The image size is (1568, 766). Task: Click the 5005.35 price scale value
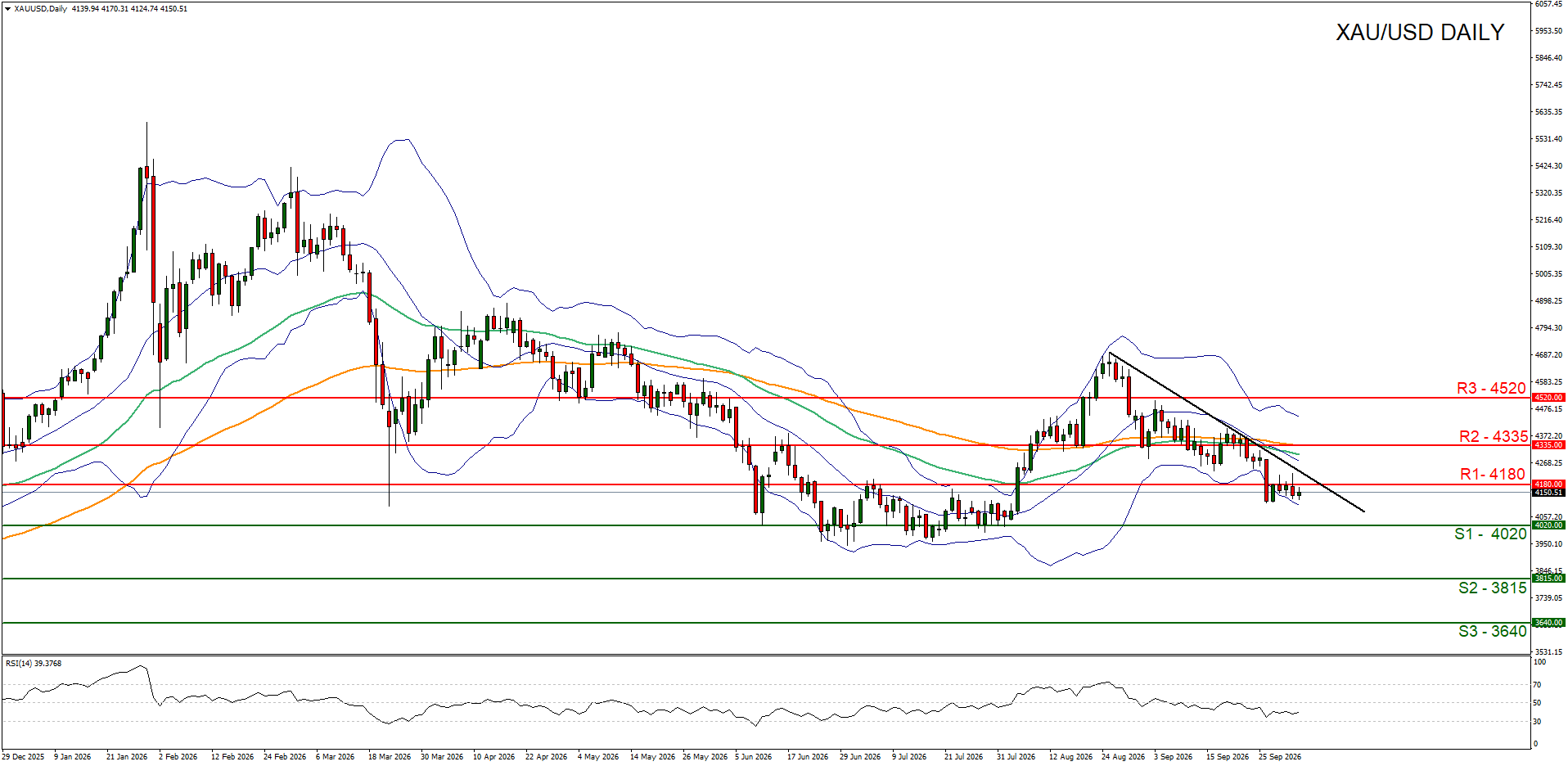tap(1548, 274)
